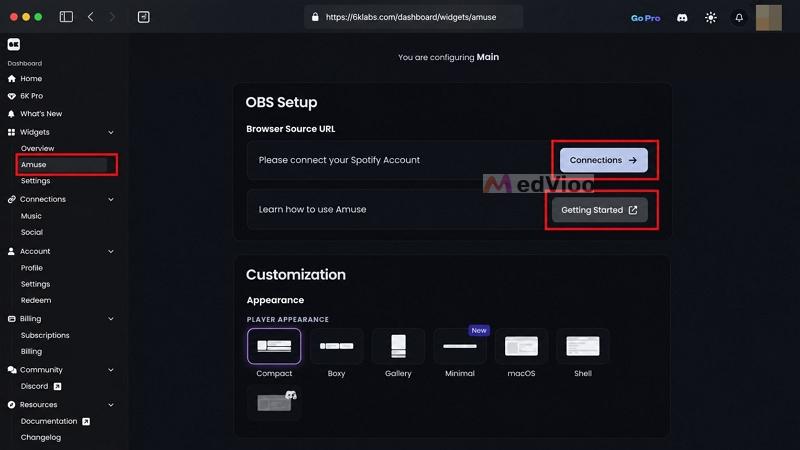Open Settings under Widgets
The image size is (800, 450).
pos(35,181)
